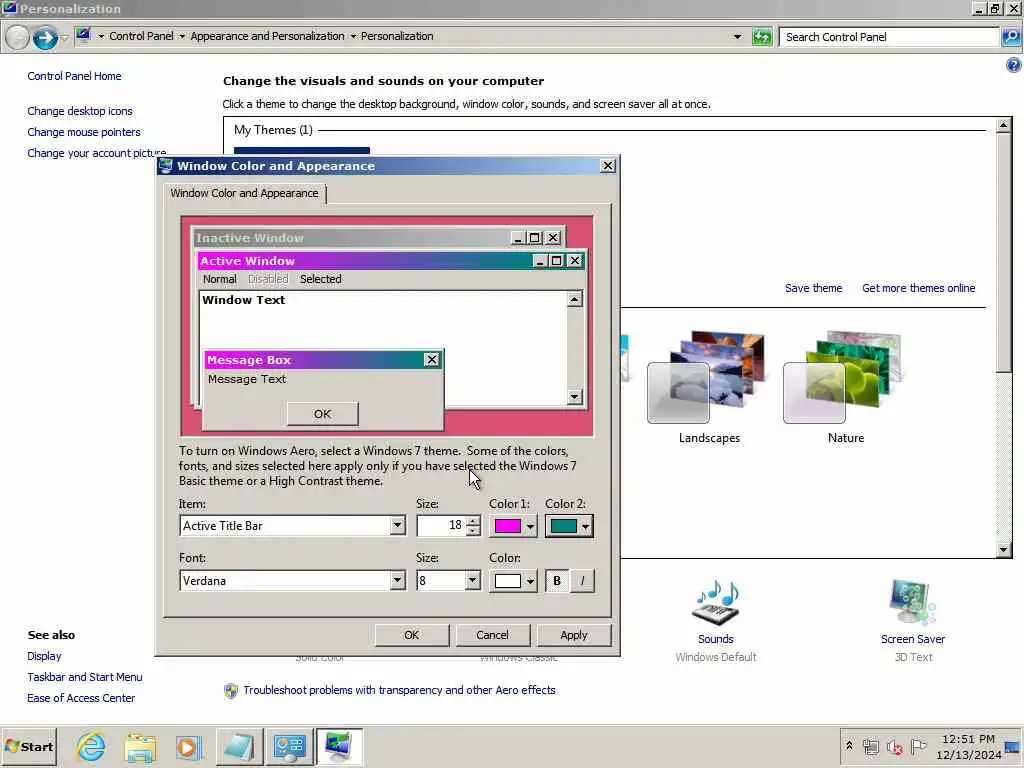Close the Window Color and Appearance dialog

(x=607, y=165)
